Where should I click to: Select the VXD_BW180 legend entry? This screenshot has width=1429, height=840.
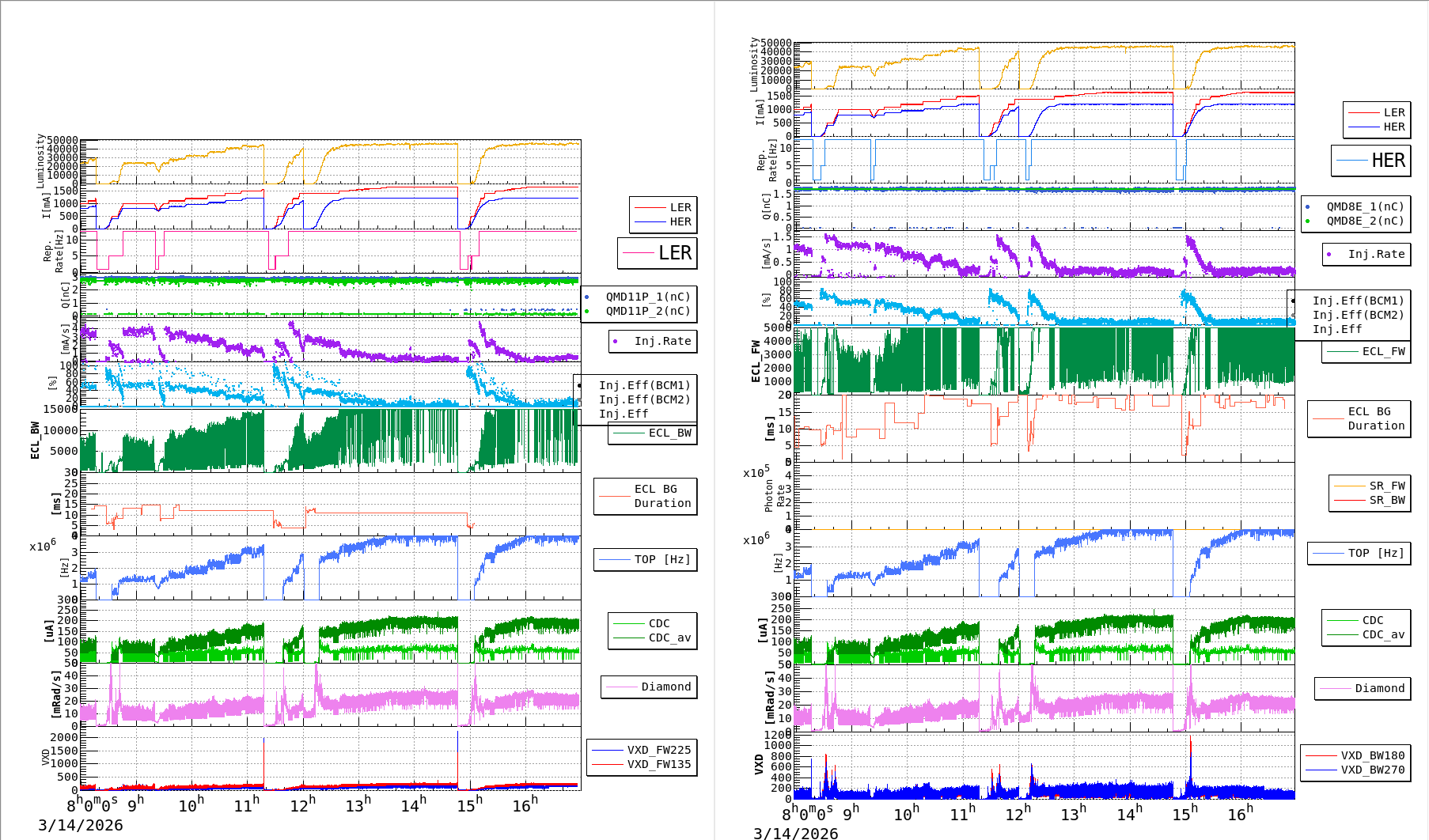point(1372,755)
